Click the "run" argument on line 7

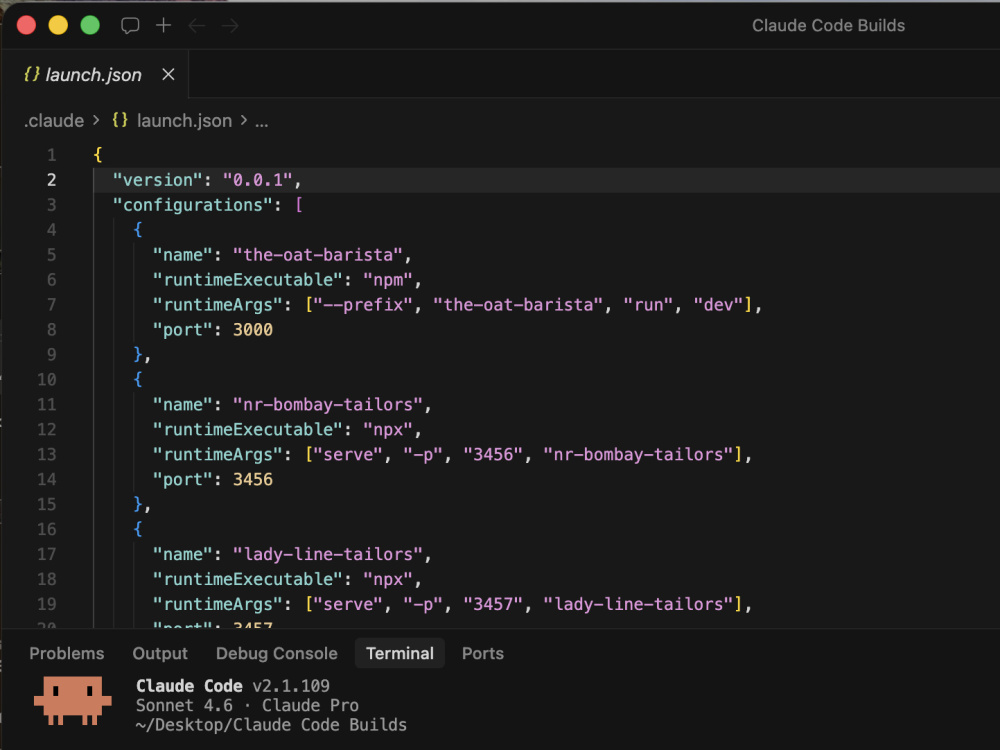click(x=648, y=305)
